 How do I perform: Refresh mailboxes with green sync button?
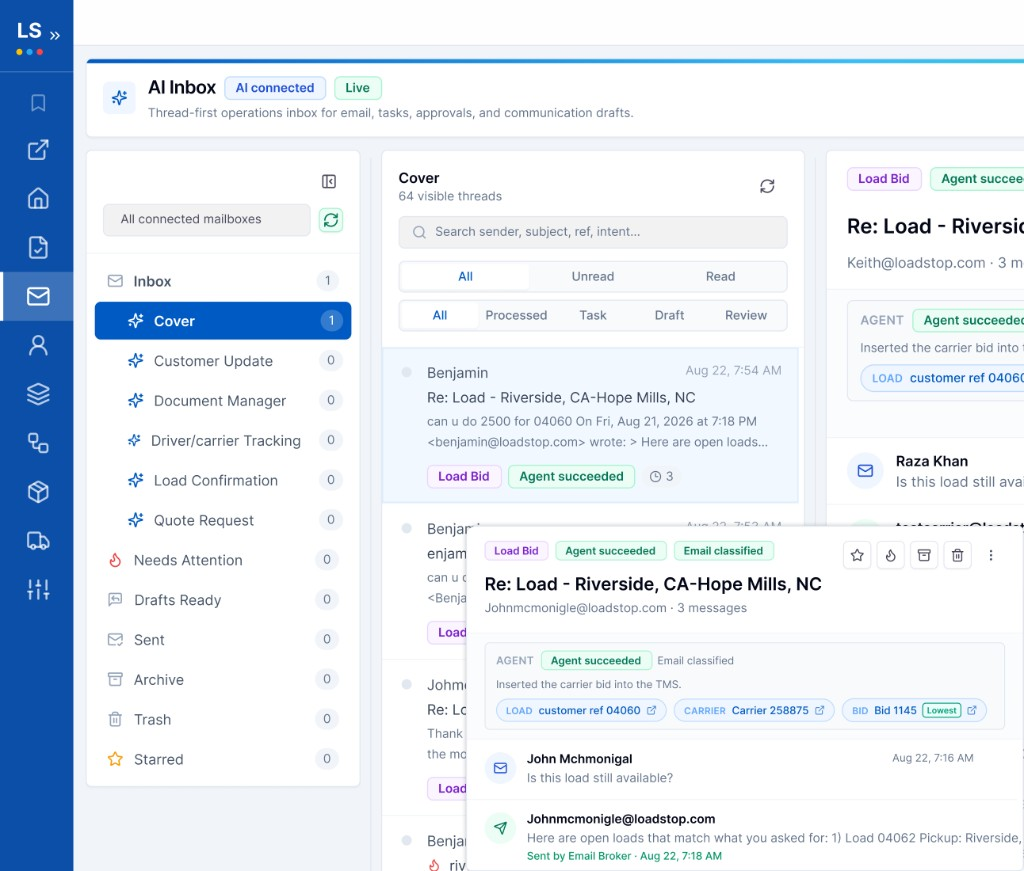tap(331, 220)
